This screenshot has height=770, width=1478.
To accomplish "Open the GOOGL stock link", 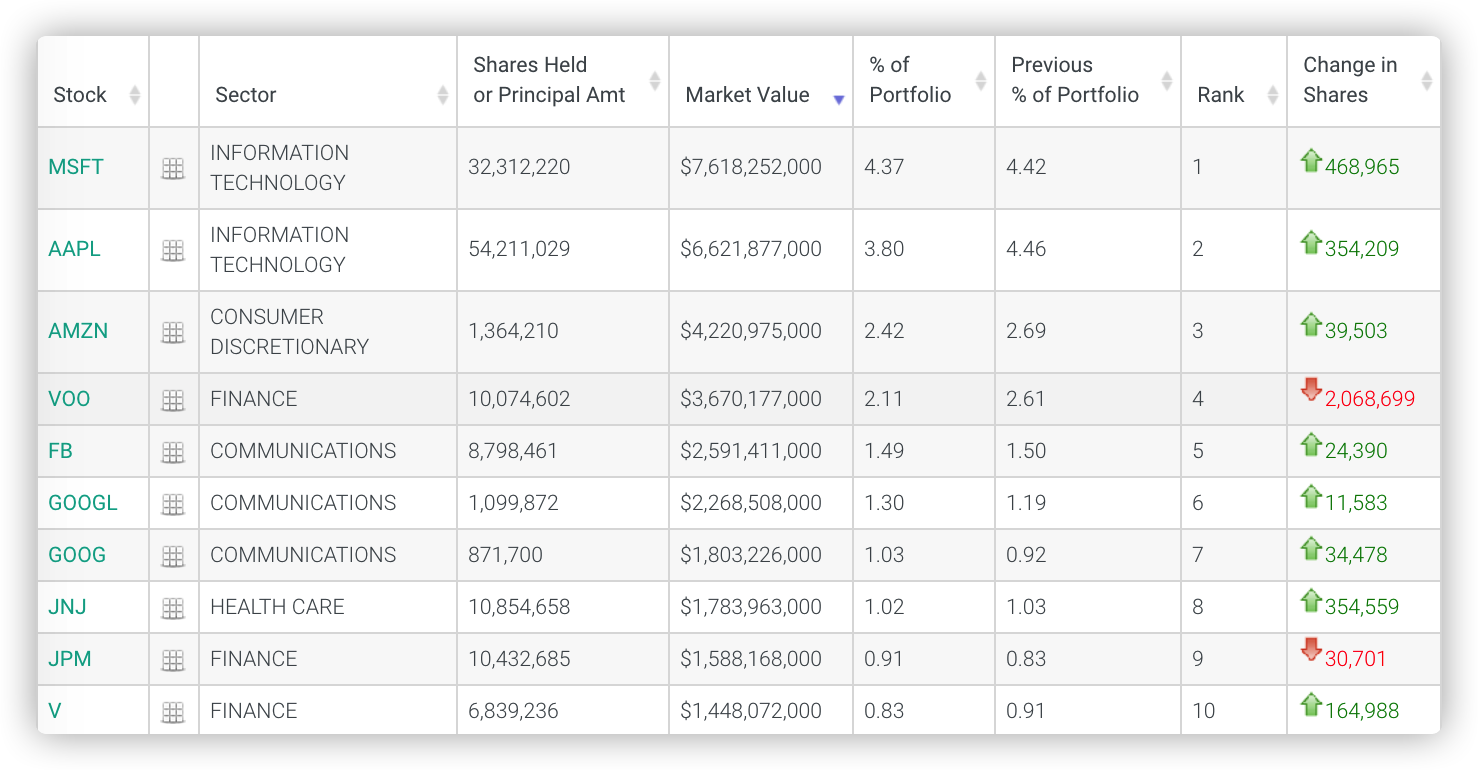I will (83, 503).
